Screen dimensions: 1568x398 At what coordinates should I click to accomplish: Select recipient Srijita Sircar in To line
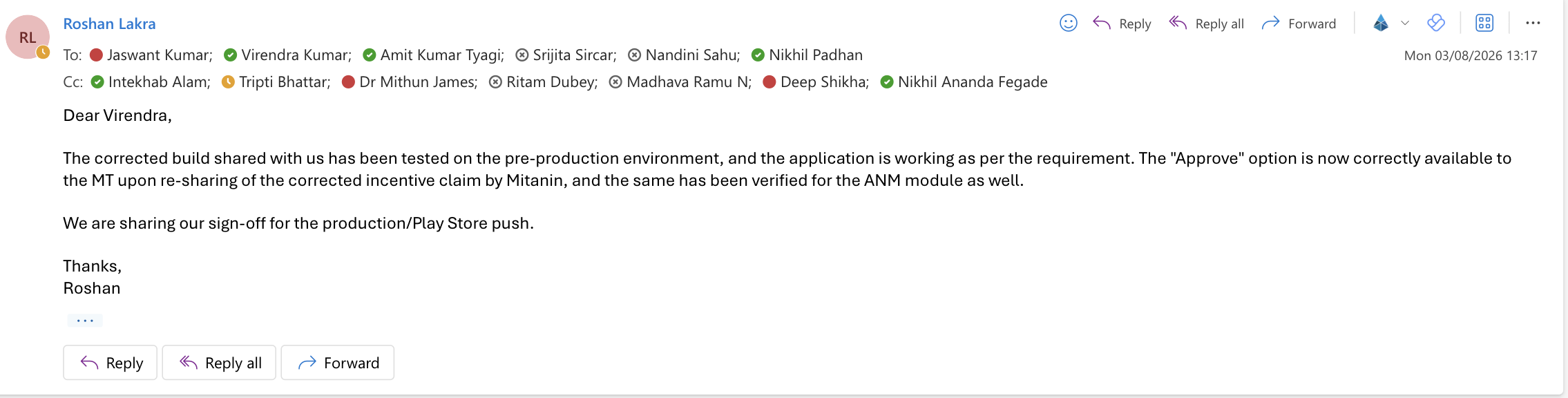[x=574, y=55]
